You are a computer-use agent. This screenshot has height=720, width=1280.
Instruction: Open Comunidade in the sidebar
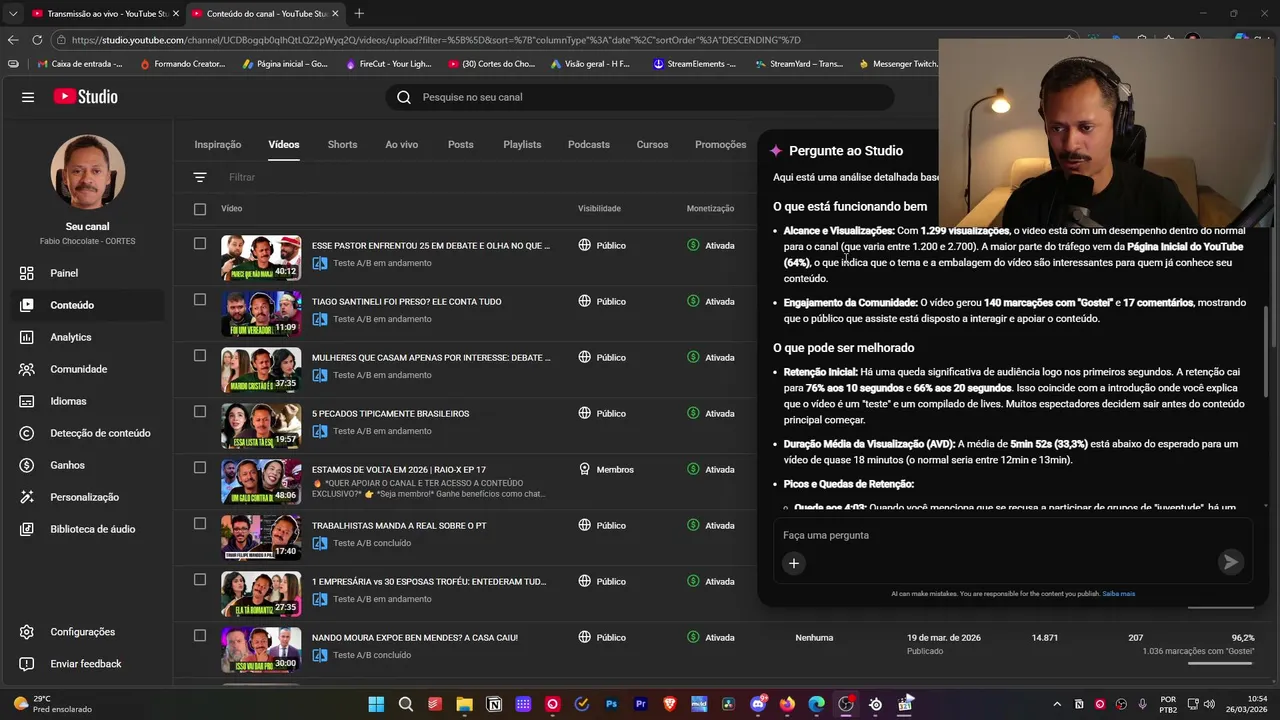tap(86, 369)
